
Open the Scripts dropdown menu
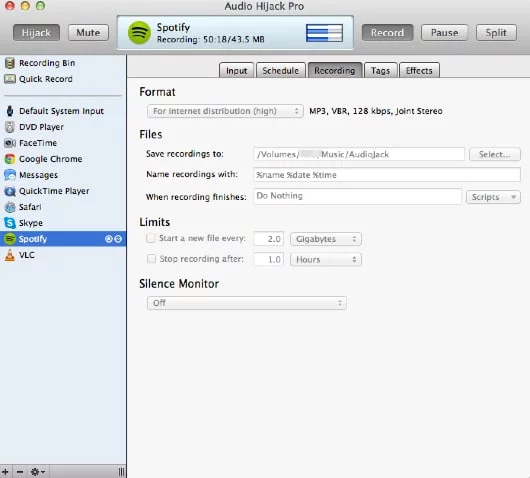click(493, 197)
